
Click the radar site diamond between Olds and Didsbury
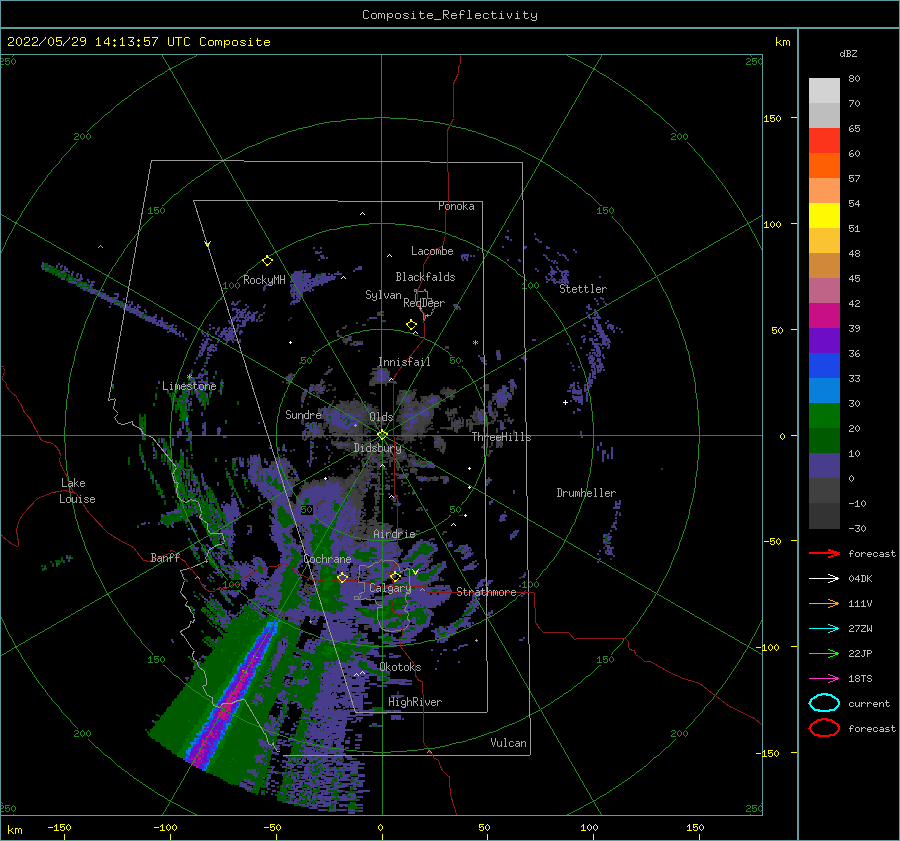pos(382,435)
